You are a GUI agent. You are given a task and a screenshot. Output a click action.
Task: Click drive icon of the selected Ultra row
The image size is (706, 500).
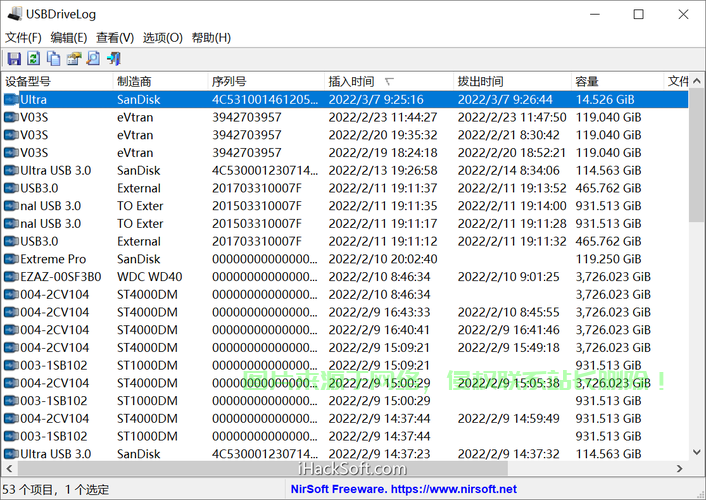click(11, 100)
